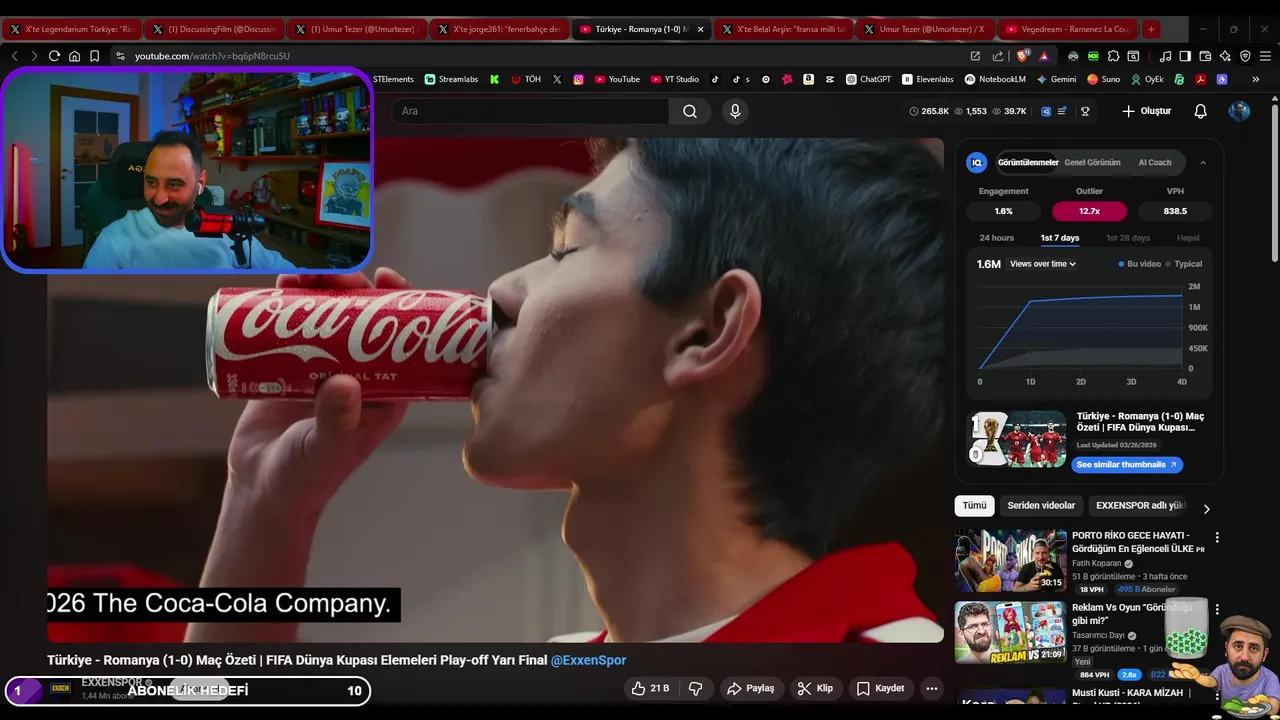Click See similar thumbnails button
The height and width of the screenshot is (720, 1280).
coord(1127,464)
